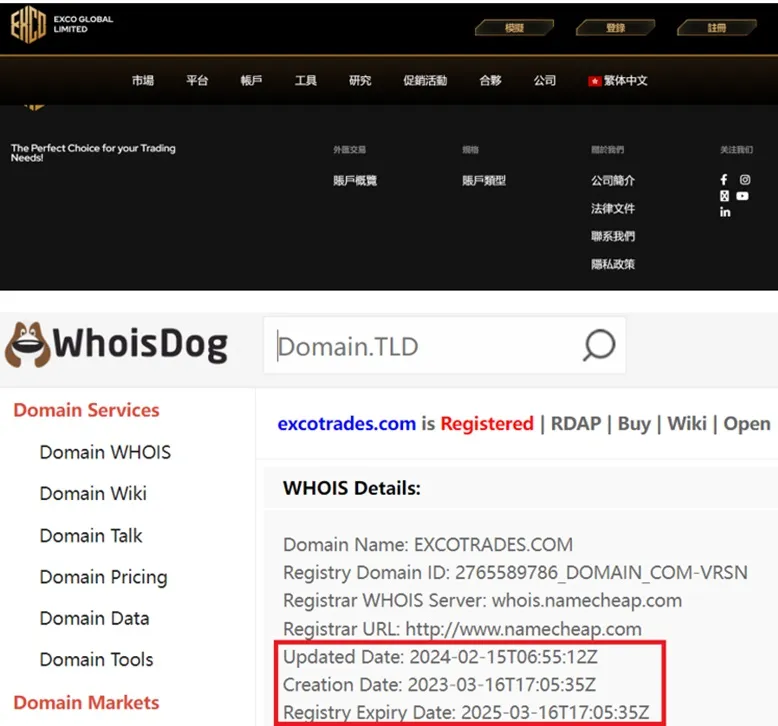The height and width of the screenshot is (726, 778).
Task: Select Domain WHOIS in sidebar
Action: (105, 452)
